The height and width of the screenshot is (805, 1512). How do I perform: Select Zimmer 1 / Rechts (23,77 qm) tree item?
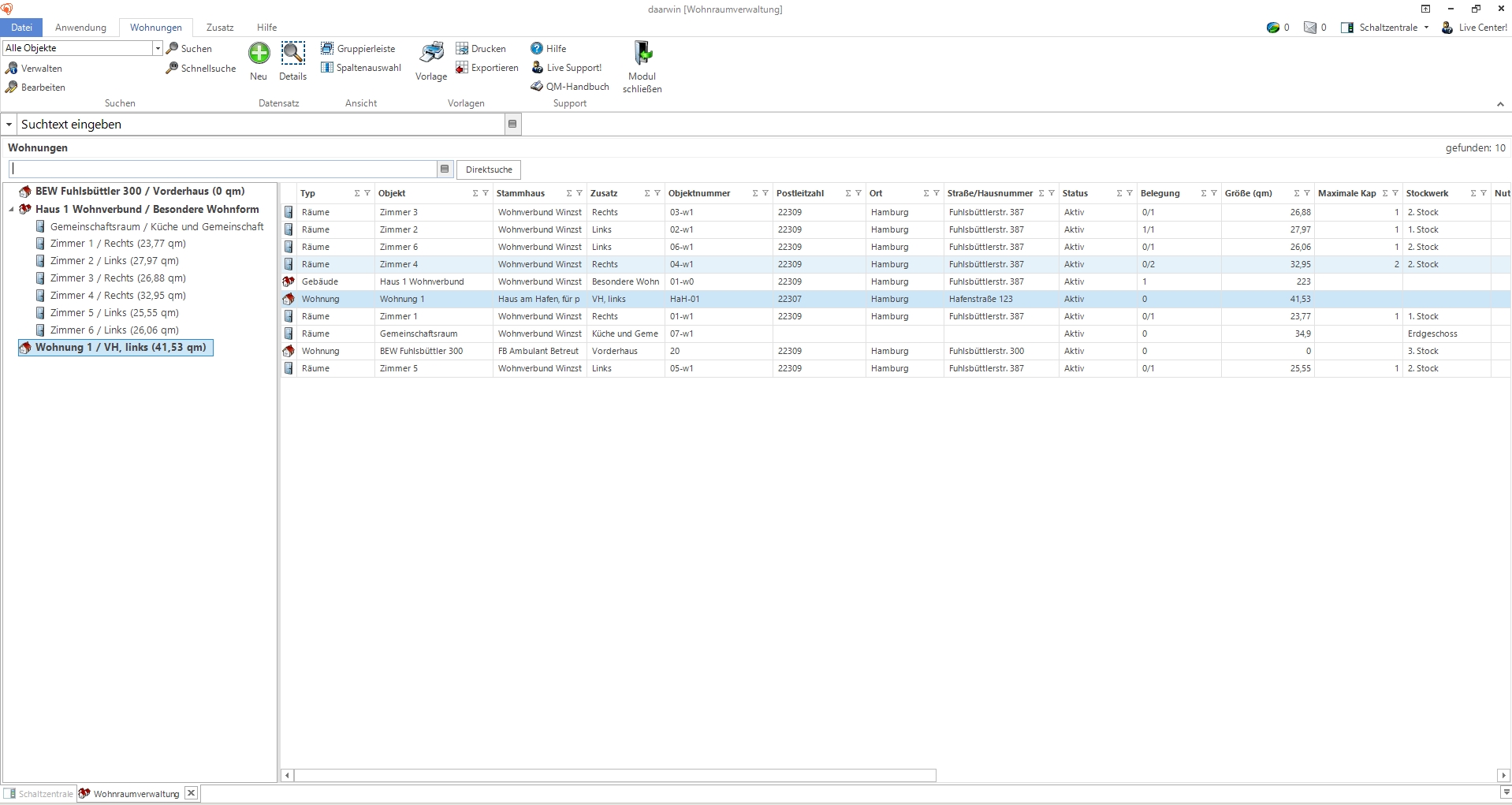click(118, 244)
